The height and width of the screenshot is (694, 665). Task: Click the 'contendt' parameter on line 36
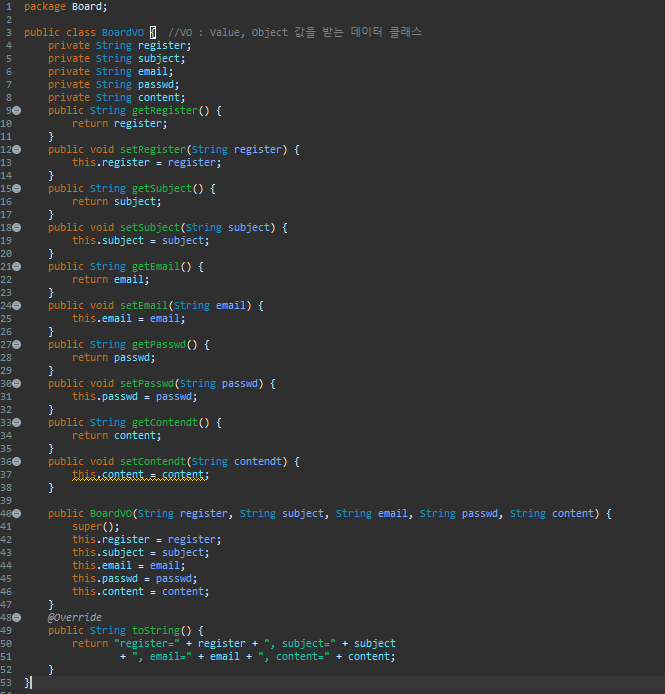coord(258,462)
